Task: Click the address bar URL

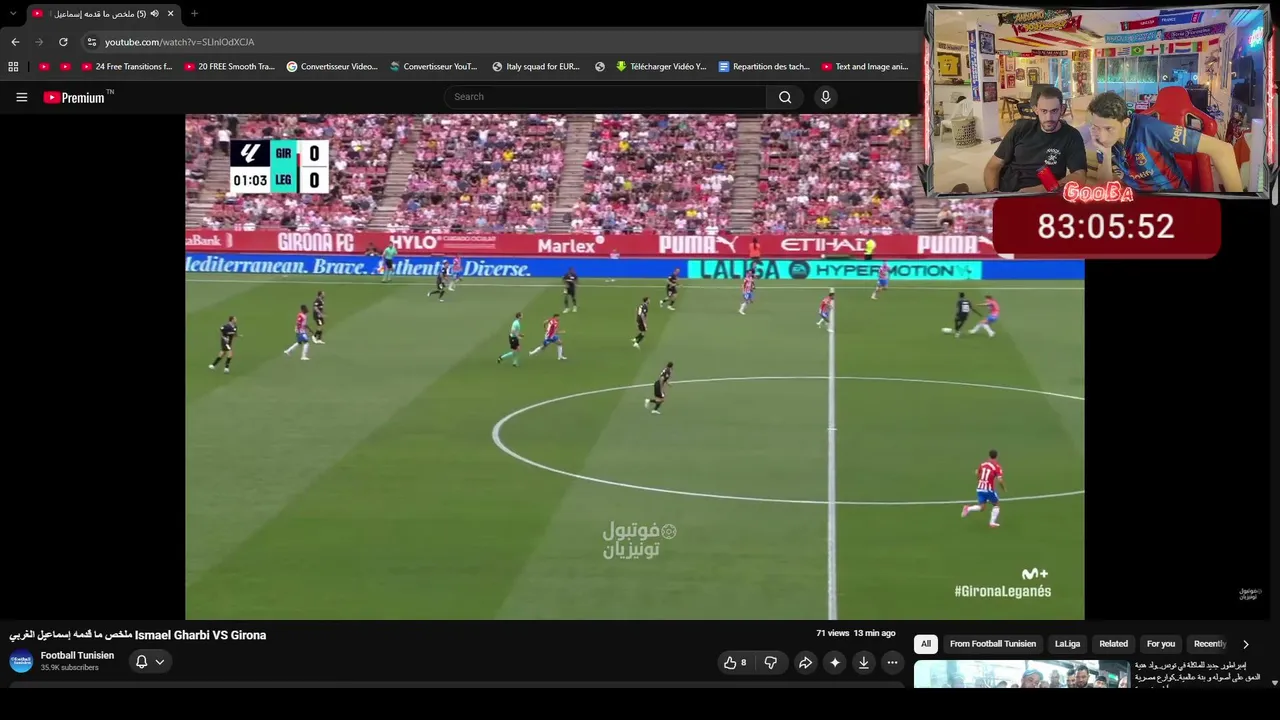Action: pos(180,42)
